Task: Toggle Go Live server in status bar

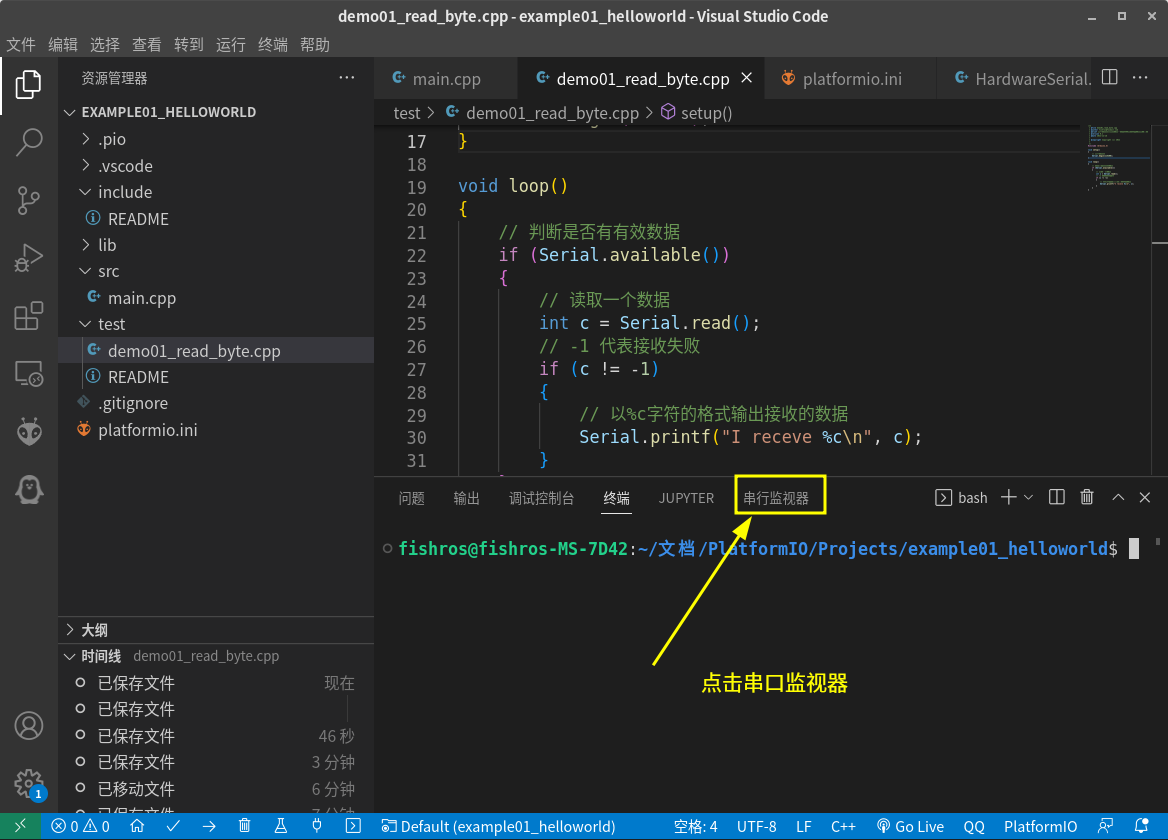Action: [x=910, y=827]
